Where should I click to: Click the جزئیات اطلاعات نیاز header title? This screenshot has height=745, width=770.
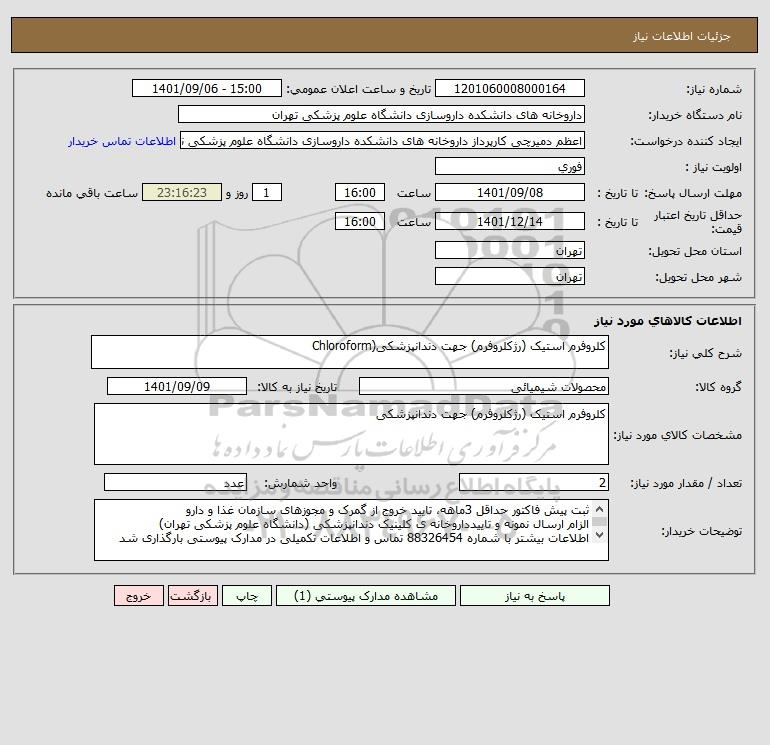682,37
